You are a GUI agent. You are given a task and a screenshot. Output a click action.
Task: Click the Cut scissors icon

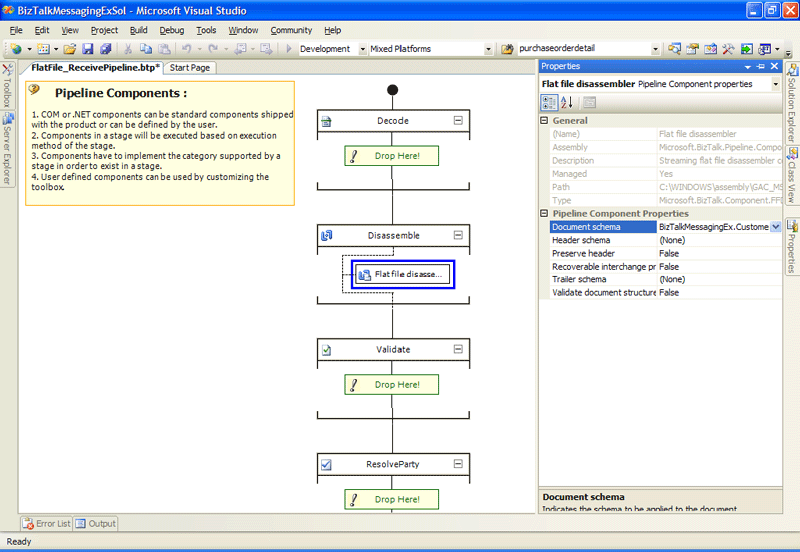click(x=128, y=49)
